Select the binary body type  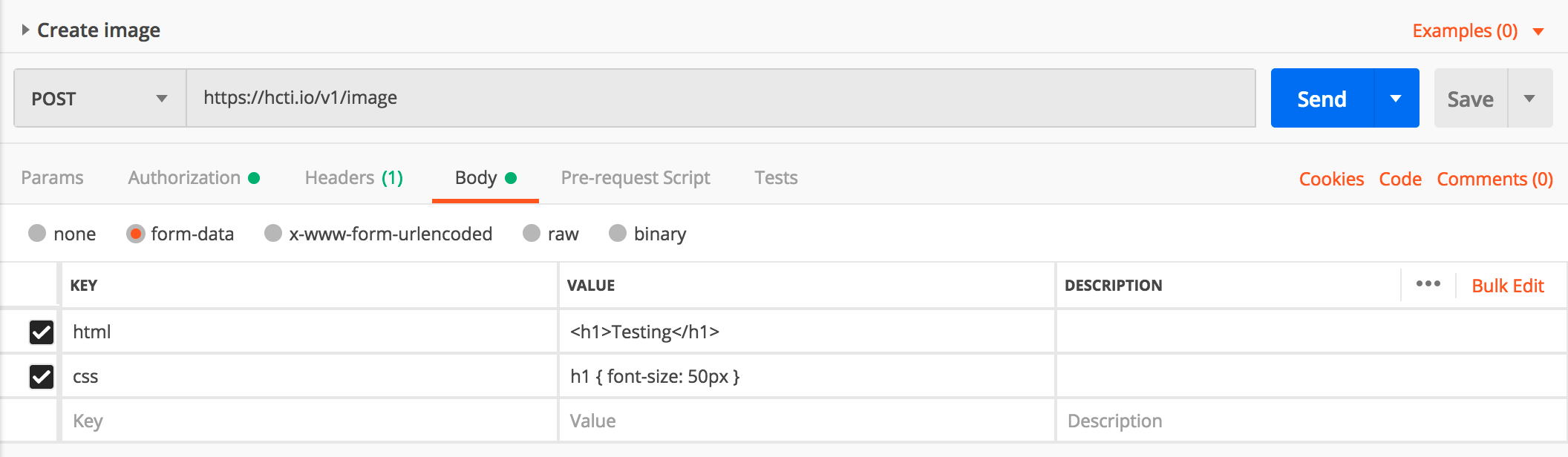(x=618, y=234)
